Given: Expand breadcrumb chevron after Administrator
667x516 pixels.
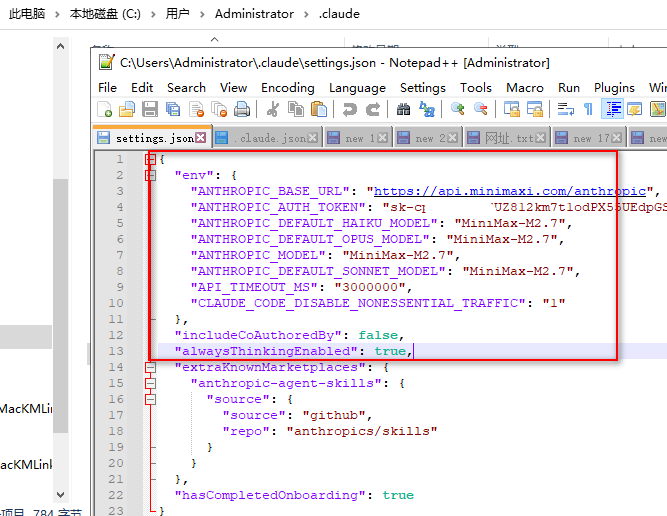Looking at the screenshot, I should [306, 14].
